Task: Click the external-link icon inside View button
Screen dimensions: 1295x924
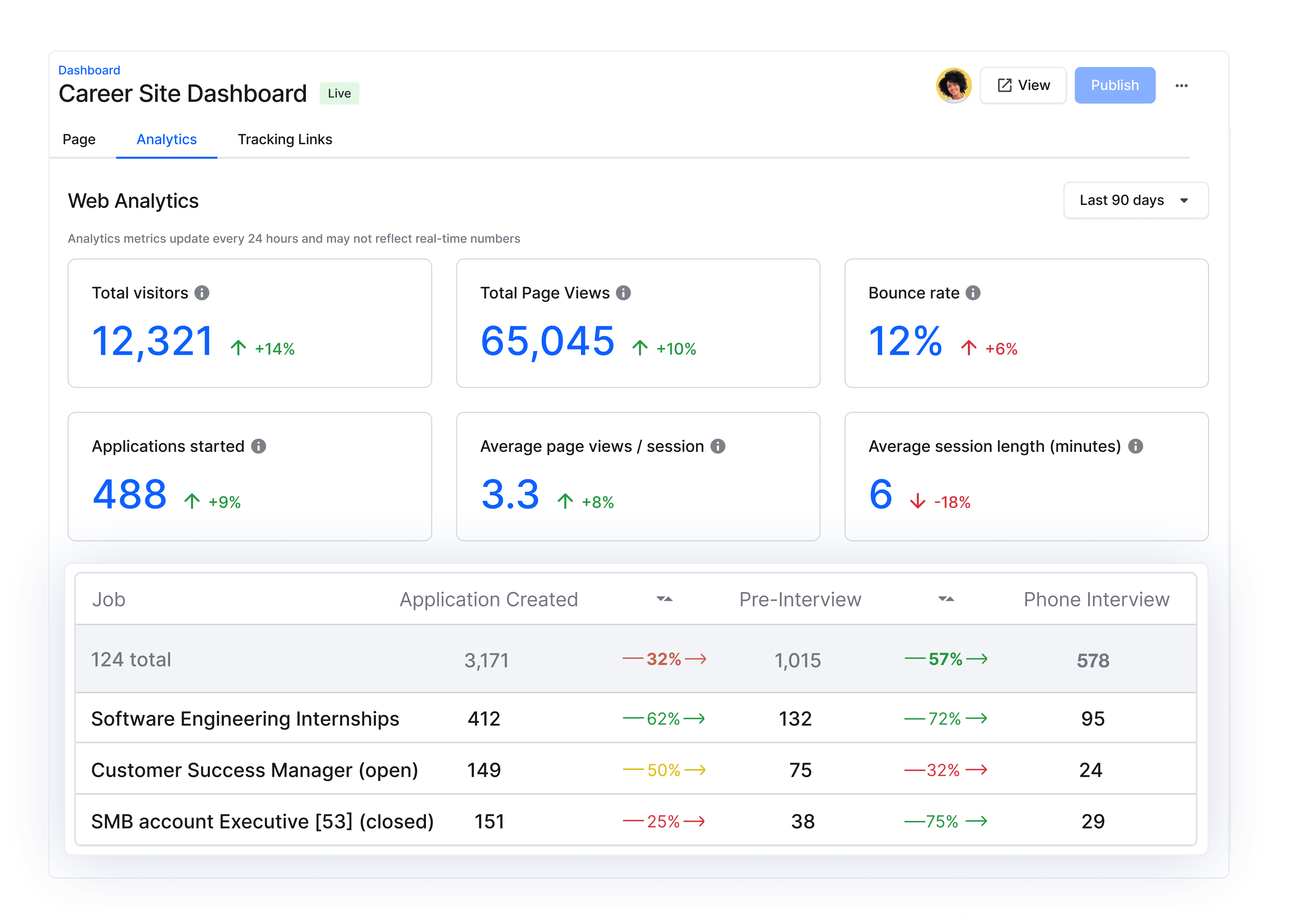Action: [1005, 85]
